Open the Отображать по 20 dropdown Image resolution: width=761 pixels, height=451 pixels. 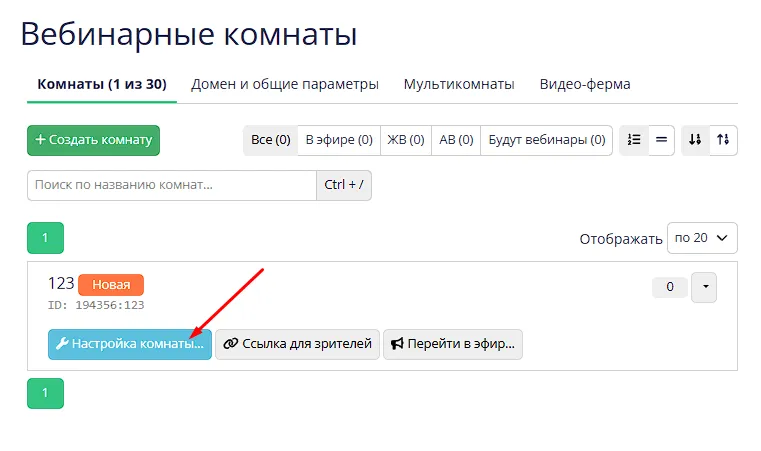[702, 238]
